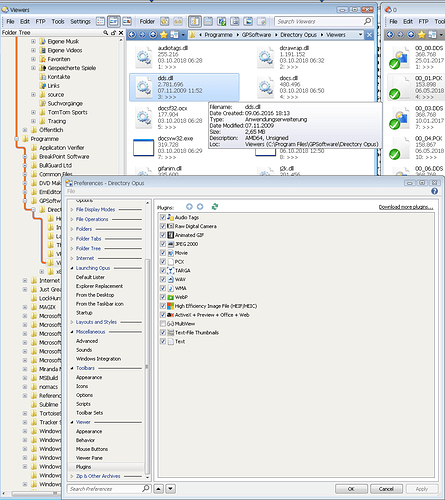Open Download more plugins link

406,207
